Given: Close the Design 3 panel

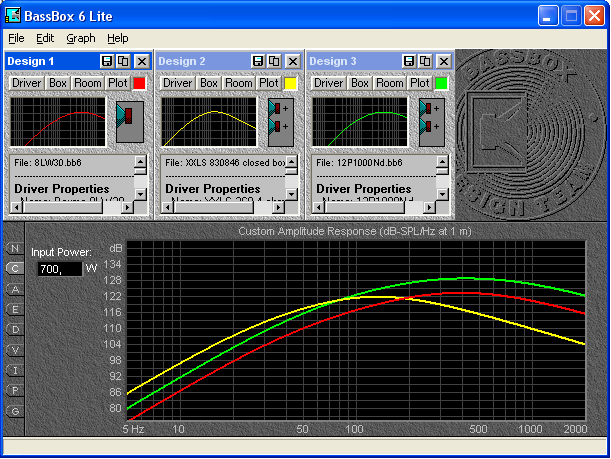Looking at the screenshot, I should (x=443, y=61).
